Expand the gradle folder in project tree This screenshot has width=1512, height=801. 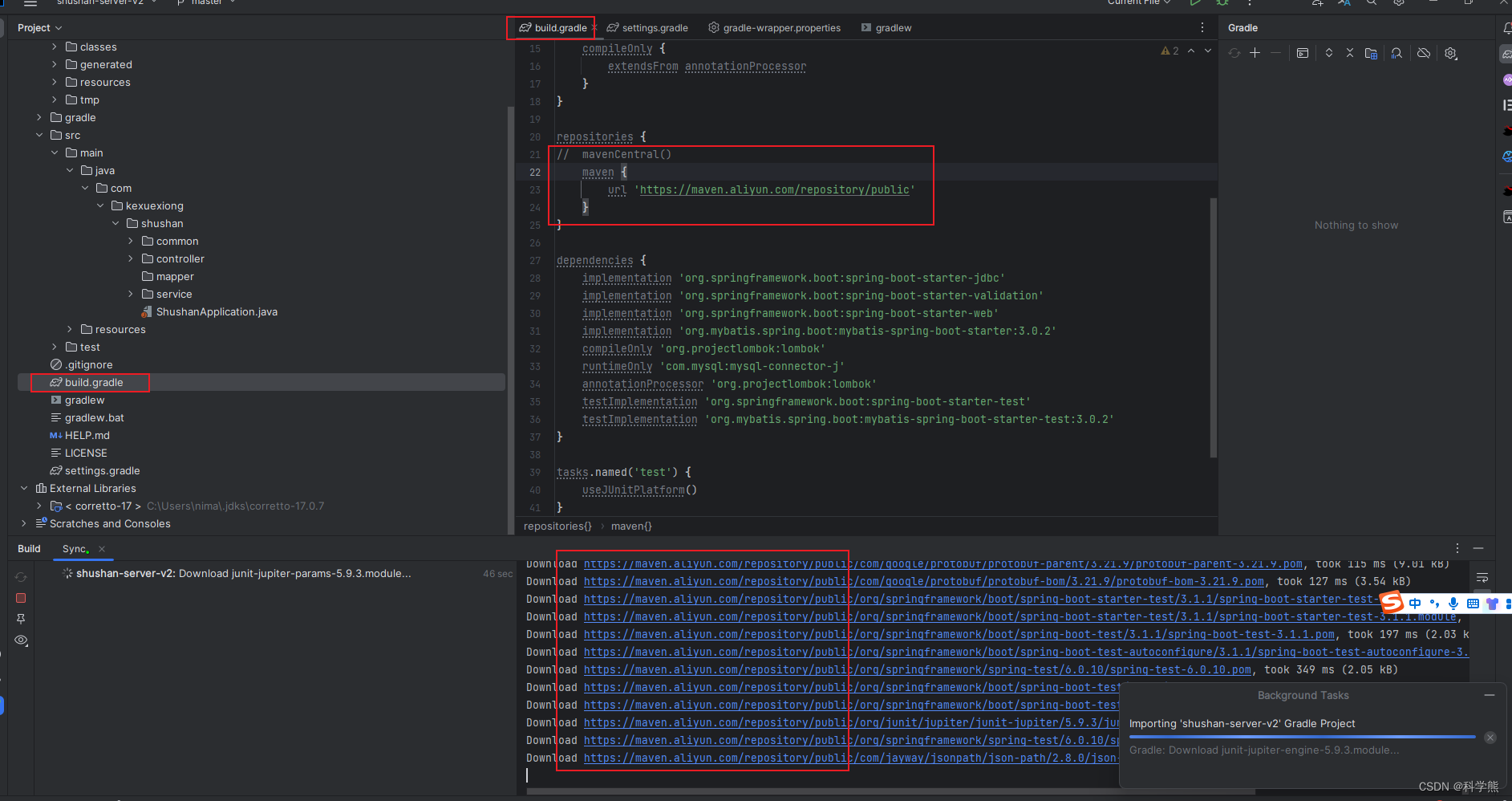[39, 117]
